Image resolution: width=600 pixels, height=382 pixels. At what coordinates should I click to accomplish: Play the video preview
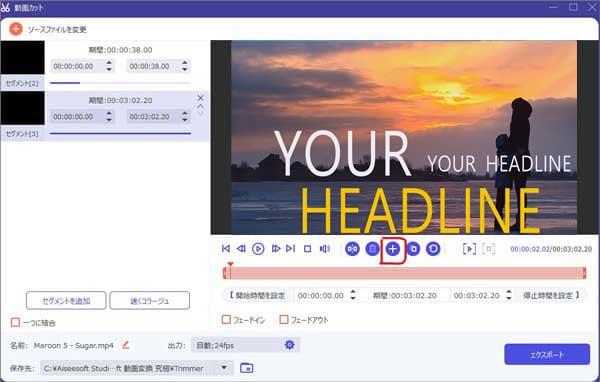[x=258, y=249]
